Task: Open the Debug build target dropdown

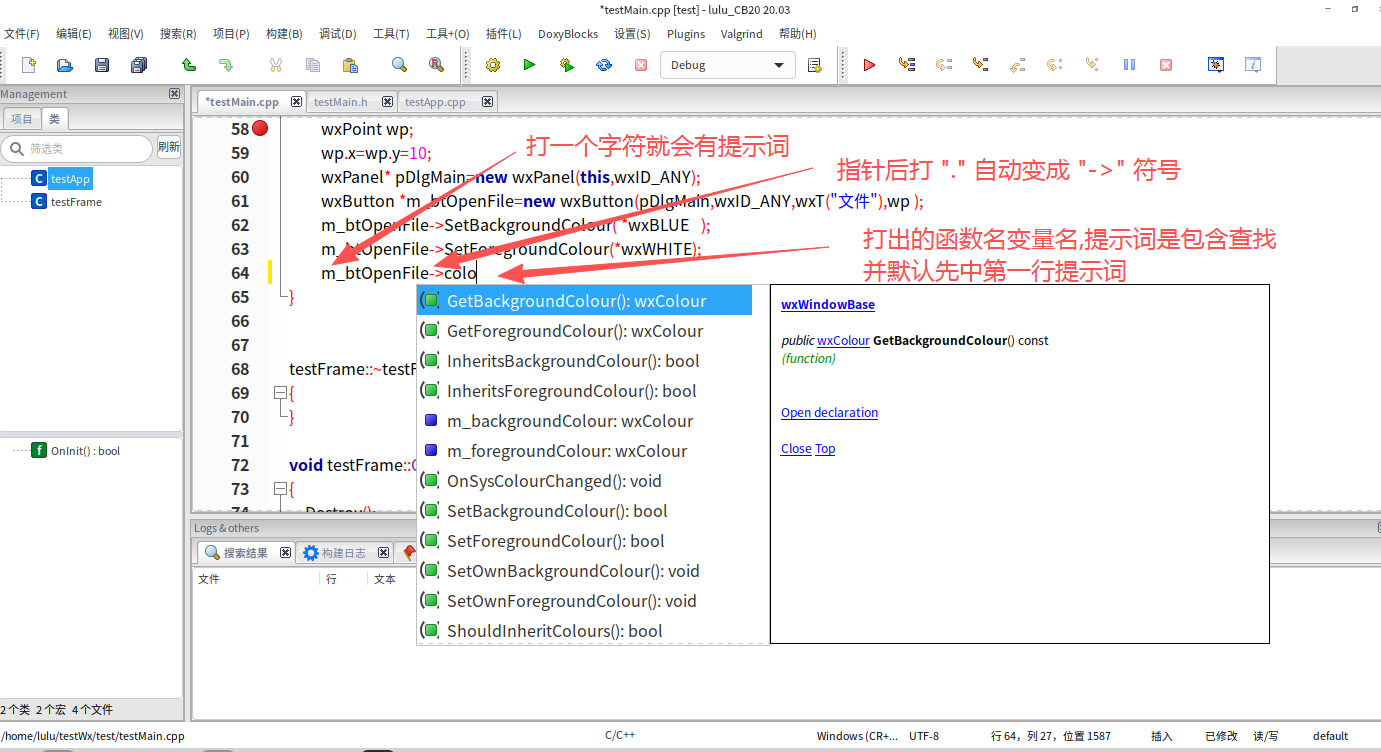Action: pos(728,65)
